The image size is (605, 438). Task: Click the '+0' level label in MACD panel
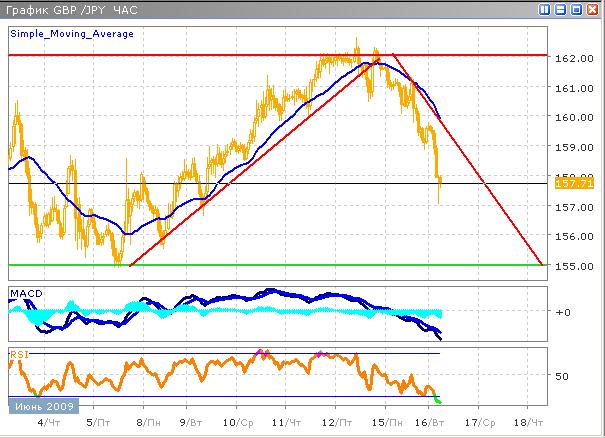coord(564,312)
